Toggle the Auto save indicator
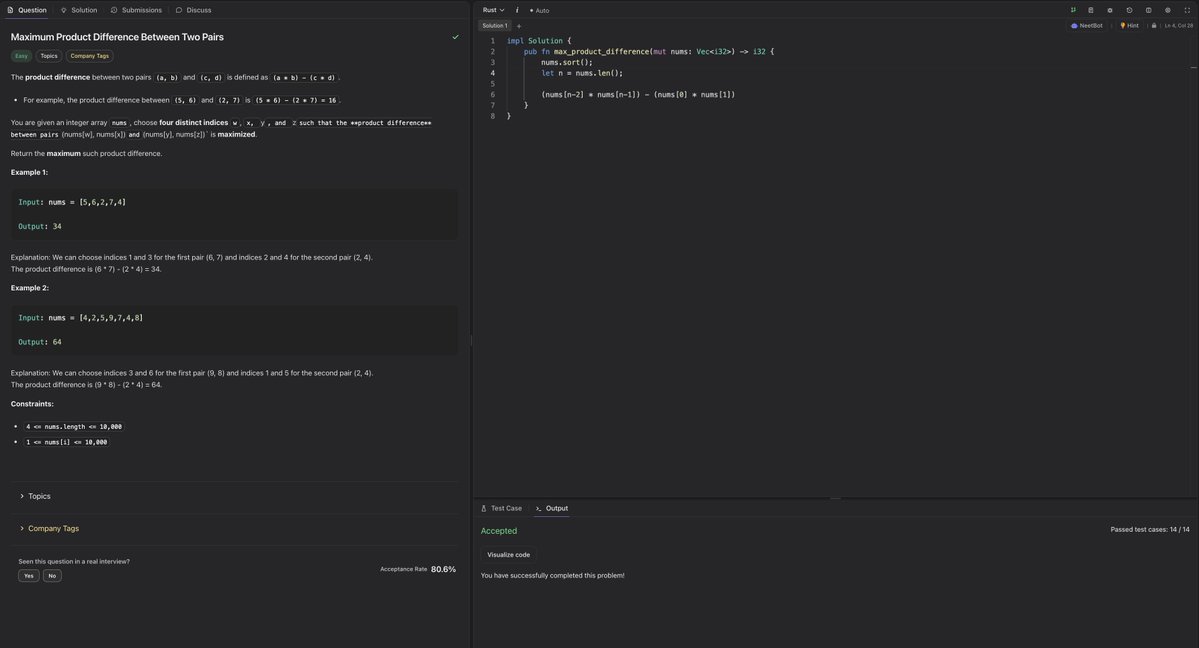This screenshot has height=648, width=1199. pos(539,10)
